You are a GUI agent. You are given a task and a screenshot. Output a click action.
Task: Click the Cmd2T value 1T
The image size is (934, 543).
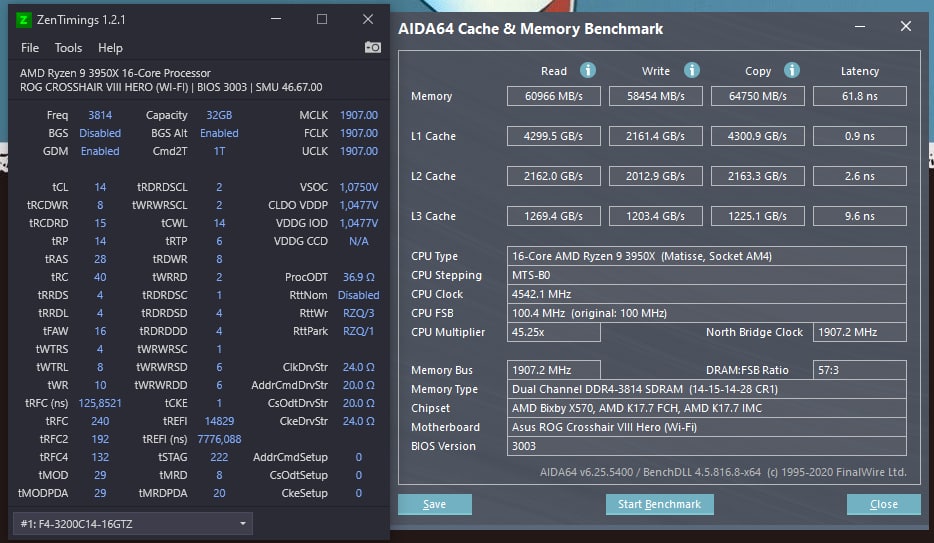[x=219, y=151]
